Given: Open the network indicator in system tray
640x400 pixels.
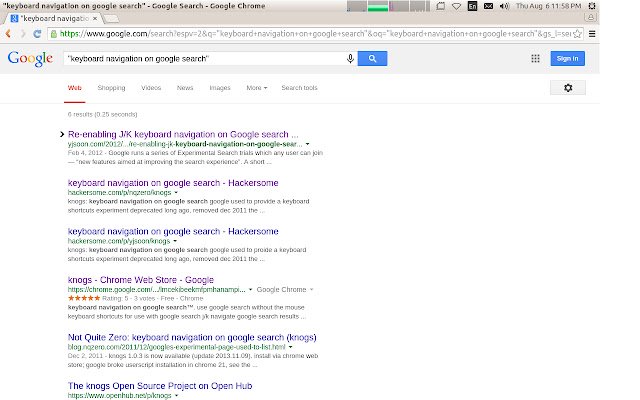Looking at the screenshot, I should point(456,6).
